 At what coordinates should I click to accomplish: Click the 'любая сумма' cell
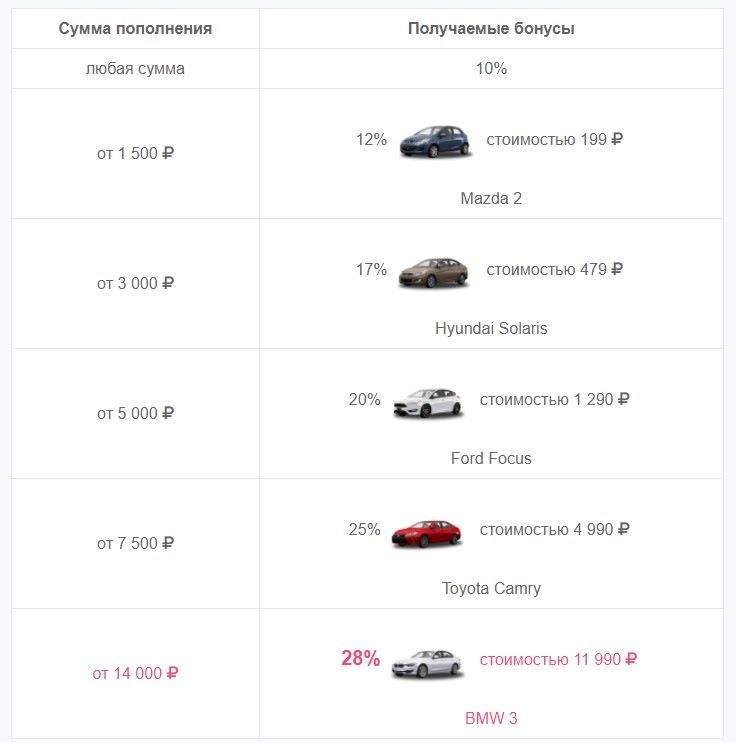tap(135, 69)
